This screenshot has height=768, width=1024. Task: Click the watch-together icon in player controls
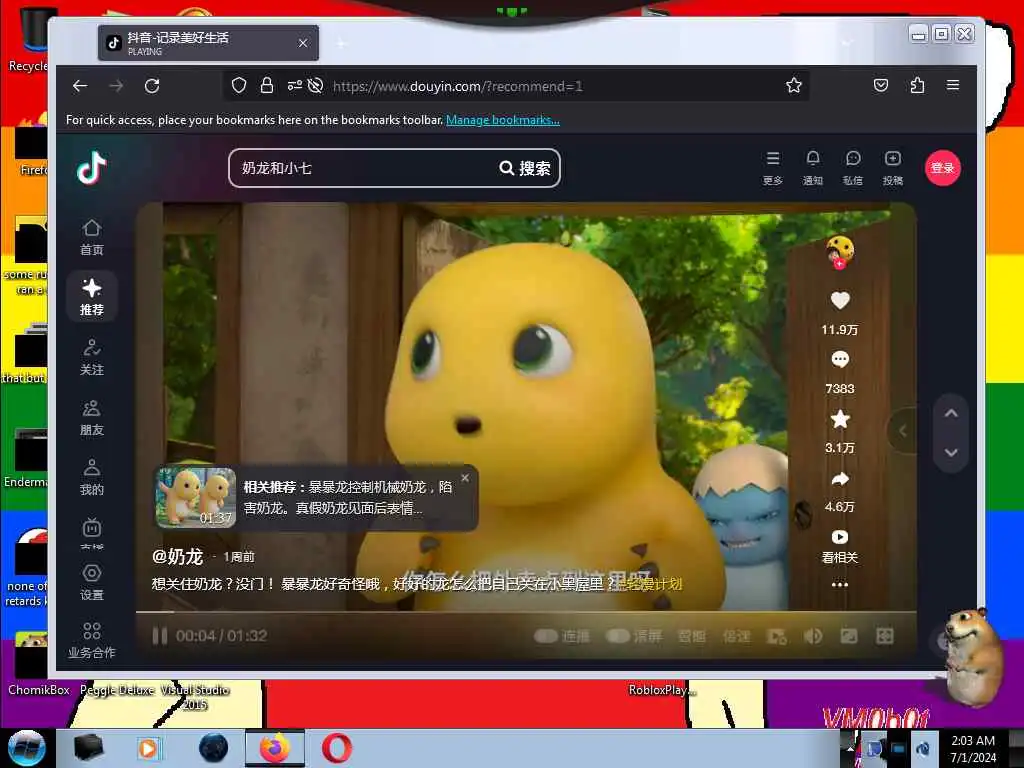point(776,637)
